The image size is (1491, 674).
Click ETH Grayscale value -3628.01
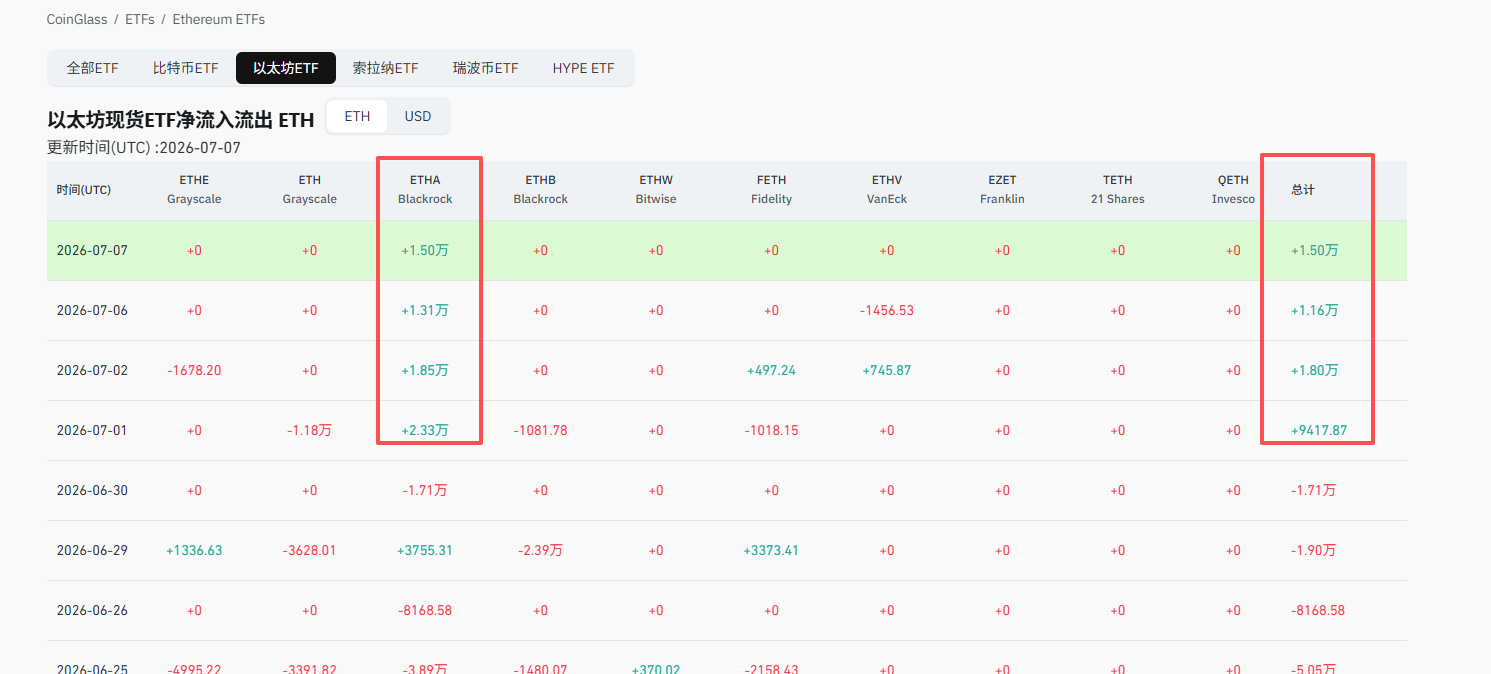tap(310, 550)
